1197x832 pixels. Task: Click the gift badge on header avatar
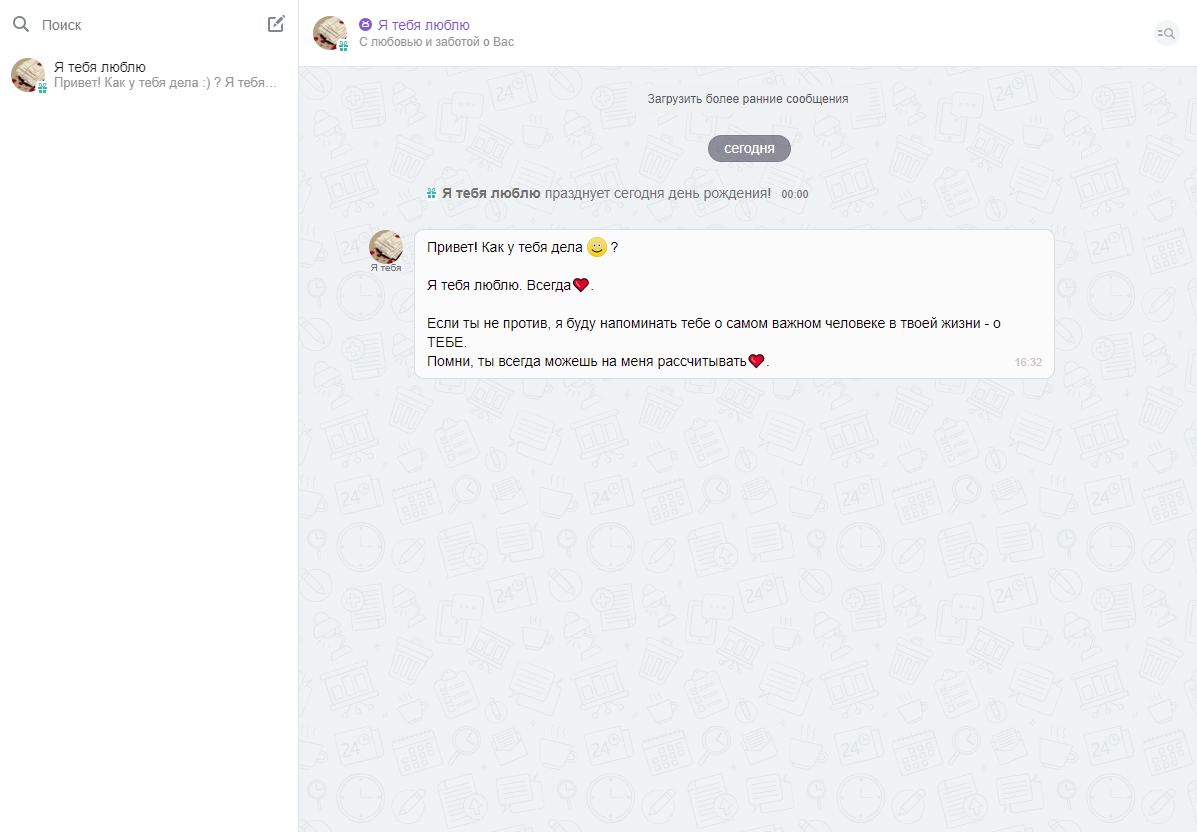343,46
